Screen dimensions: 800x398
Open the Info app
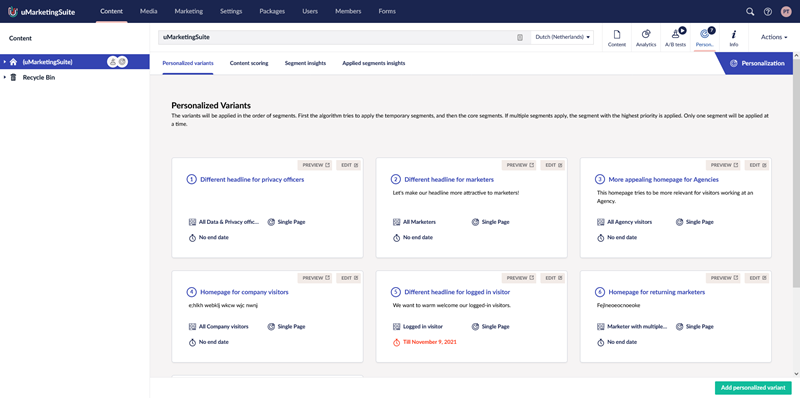[734, 38]
